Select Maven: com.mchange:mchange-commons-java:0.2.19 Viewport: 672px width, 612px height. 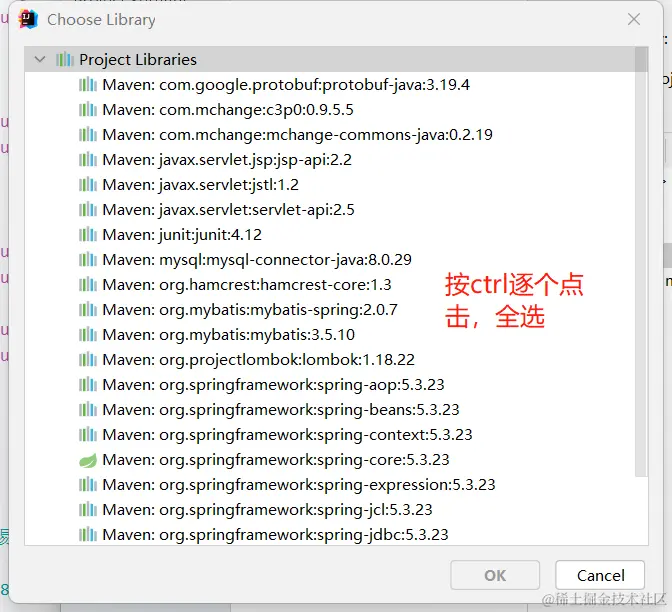click(x=297, y=135)
